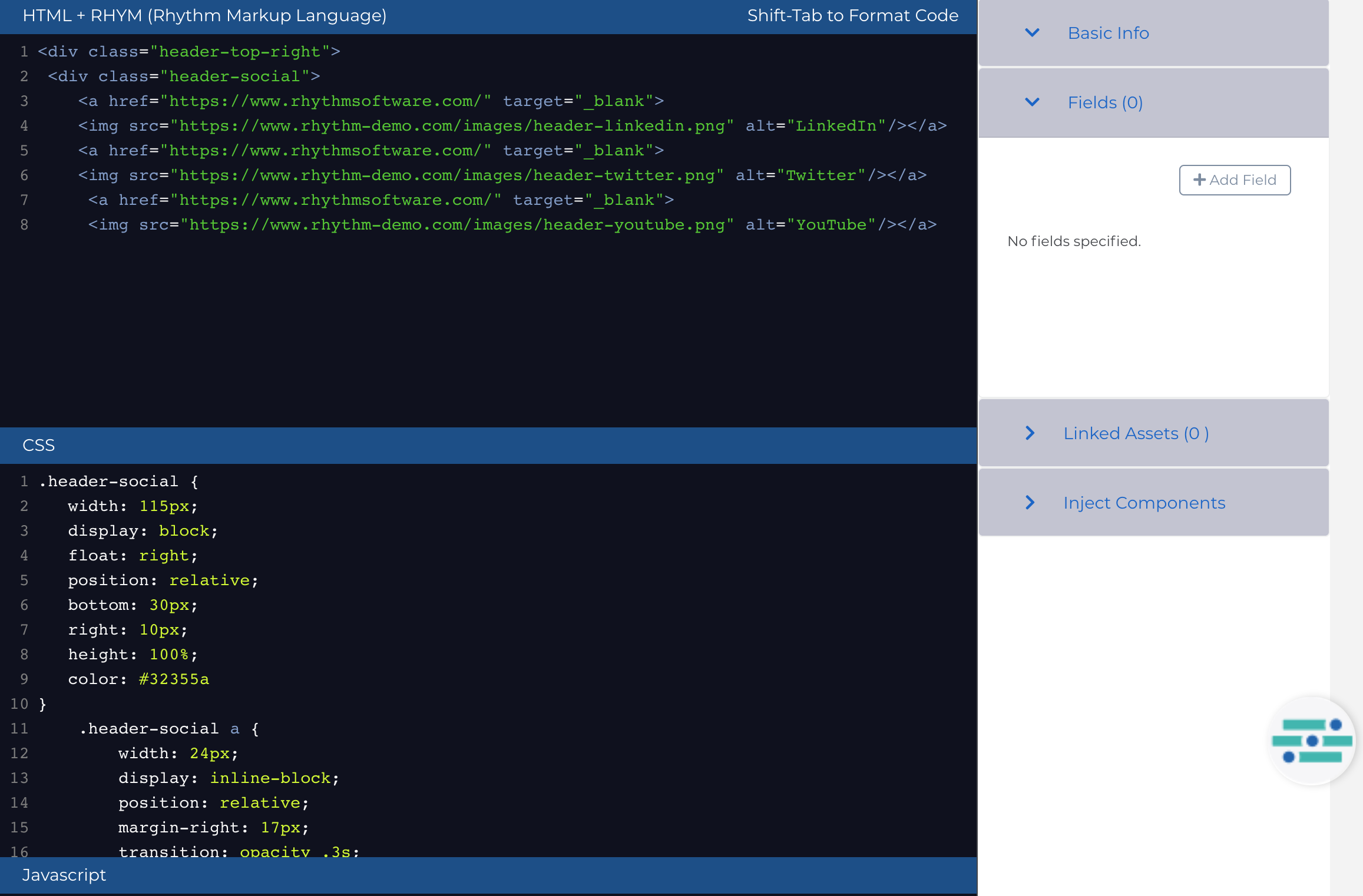This screenshot has width=1363, height=896.
Task: Expand the Linked Assets chevron
Action: click(x=1030, y=433)
